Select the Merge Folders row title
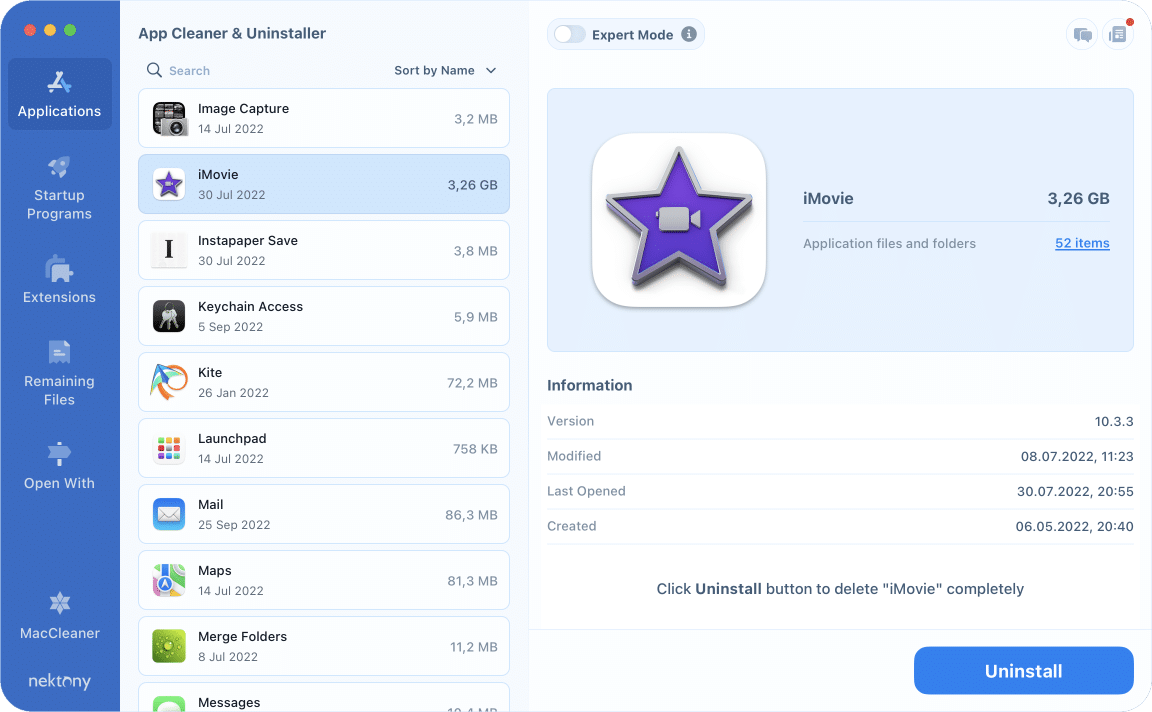The image size is (1152, 712). point(242,636)
